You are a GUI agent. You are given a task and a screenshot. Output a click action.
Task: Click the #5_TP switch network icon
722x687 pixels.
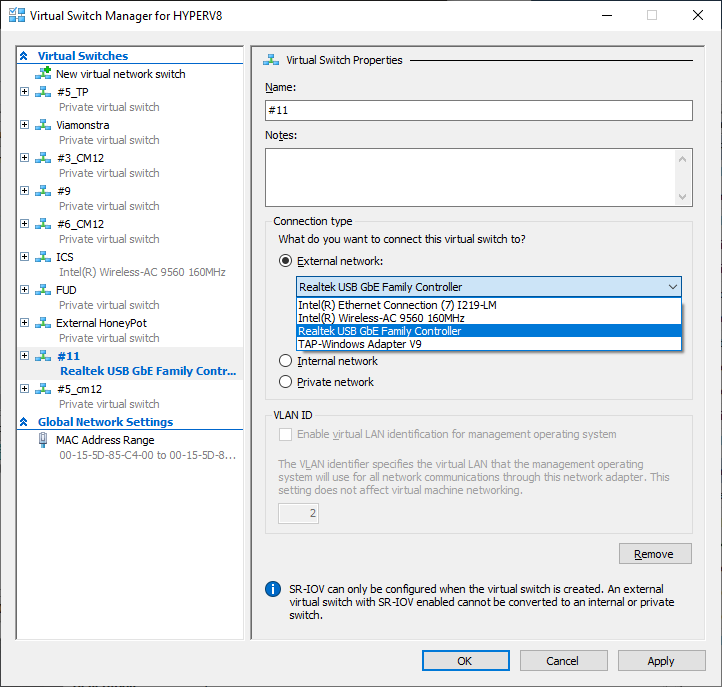click(43, 92)
